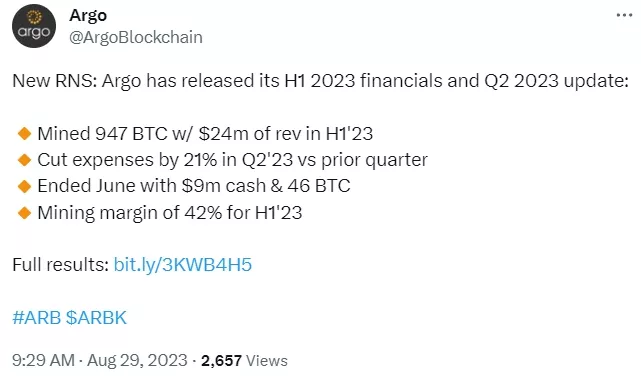
Task: Click the Ended June with $9m cash line
Action: click(x=194, y=186)
